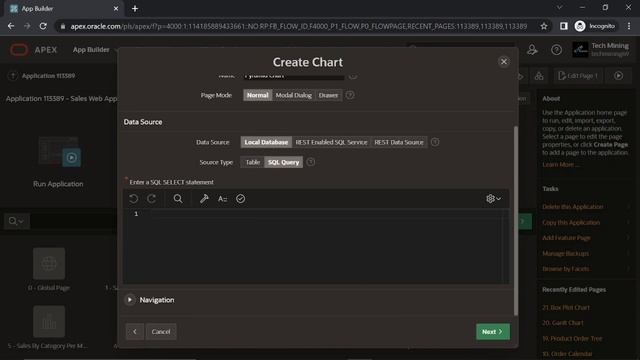Open recently edited Box Plot Chart
The width and height of the screenshot is (640, 360).
click(x=566, y=307)
